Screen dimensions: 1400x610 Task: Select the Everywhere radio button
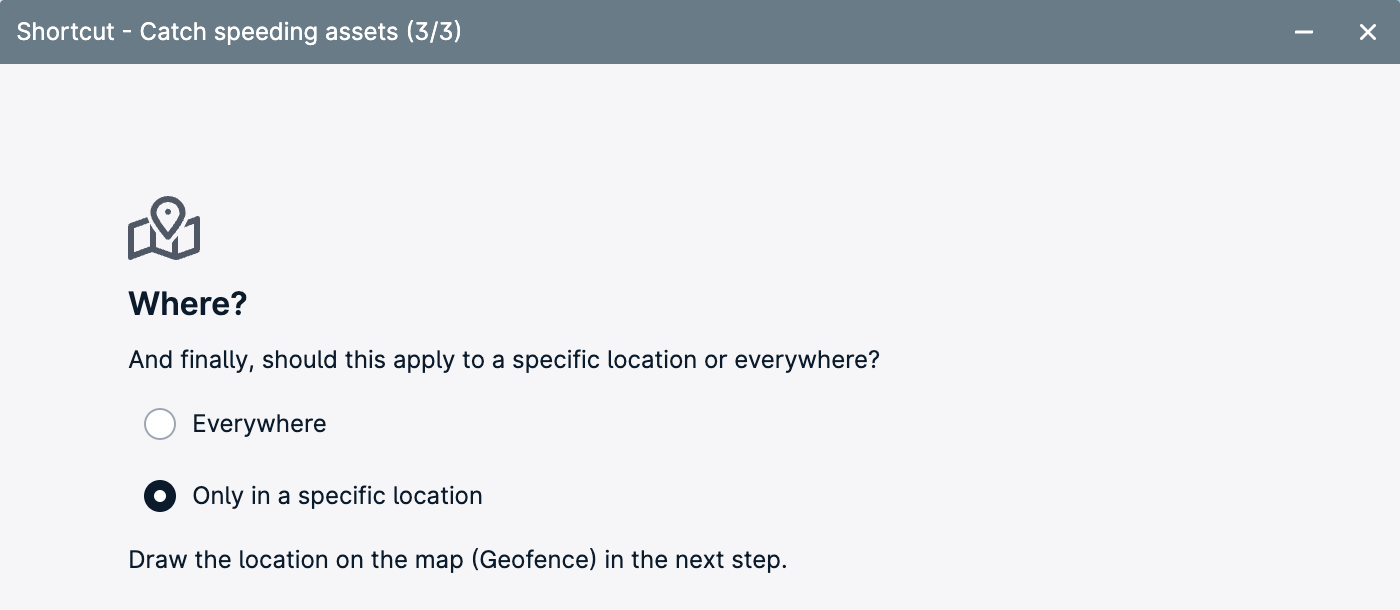160,424
